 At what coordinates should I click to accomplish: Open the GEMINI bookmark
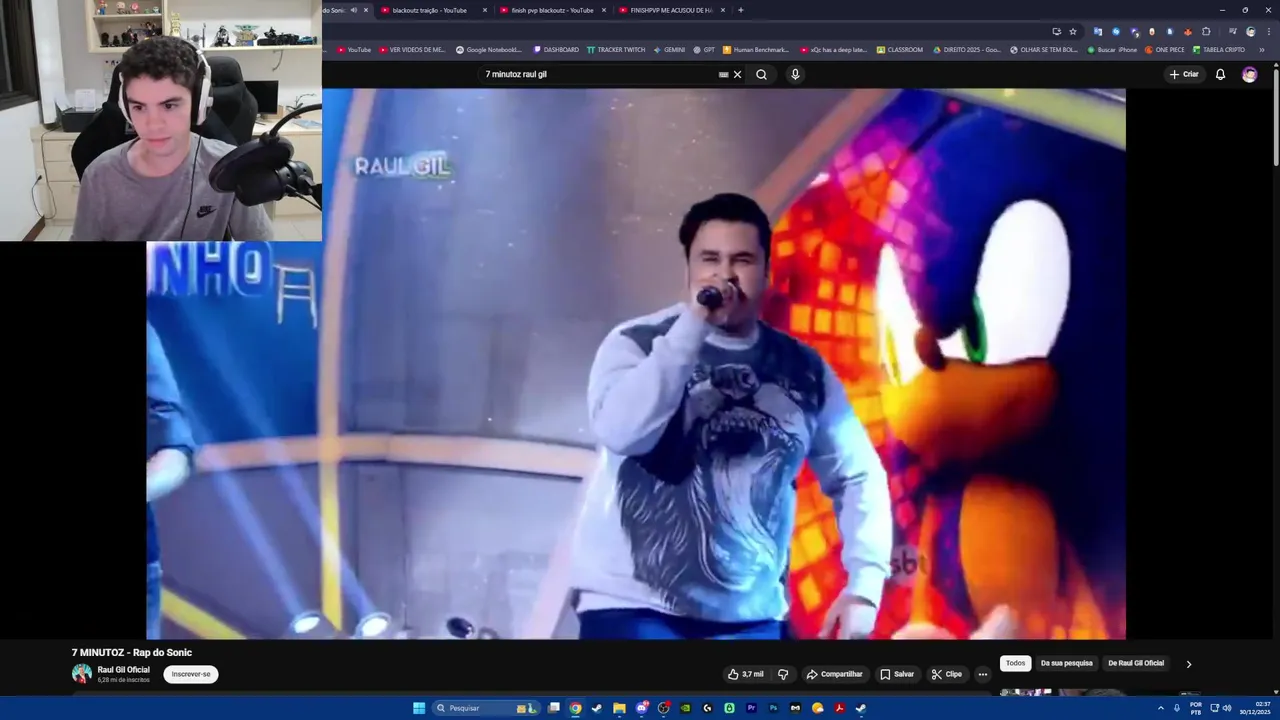pos(669,49)
